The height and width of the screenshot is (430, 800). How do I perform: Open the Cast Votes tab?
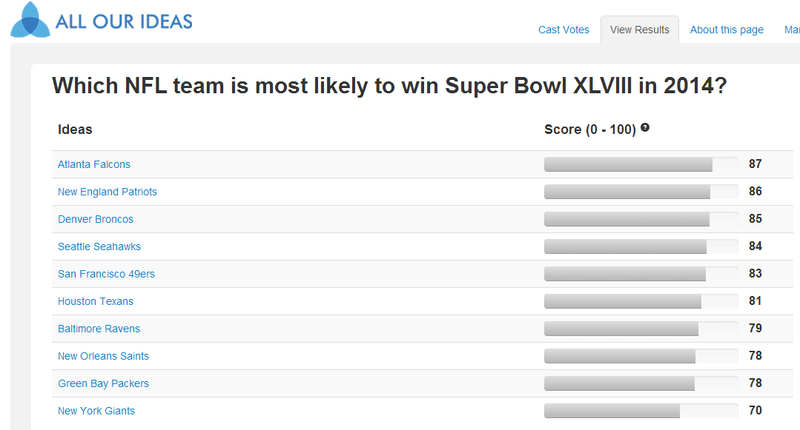click(x=564, y=30)
